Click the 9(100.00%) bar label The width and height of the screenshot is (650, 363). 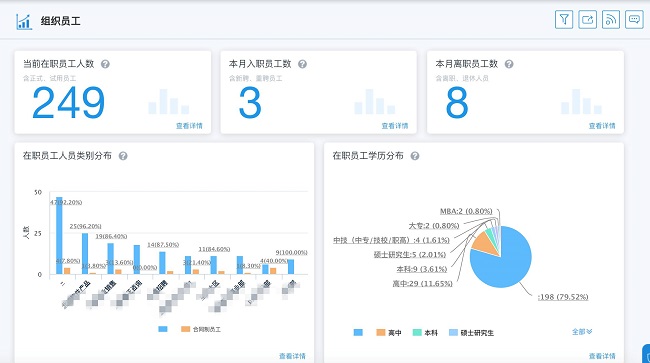tap(291, 252)
